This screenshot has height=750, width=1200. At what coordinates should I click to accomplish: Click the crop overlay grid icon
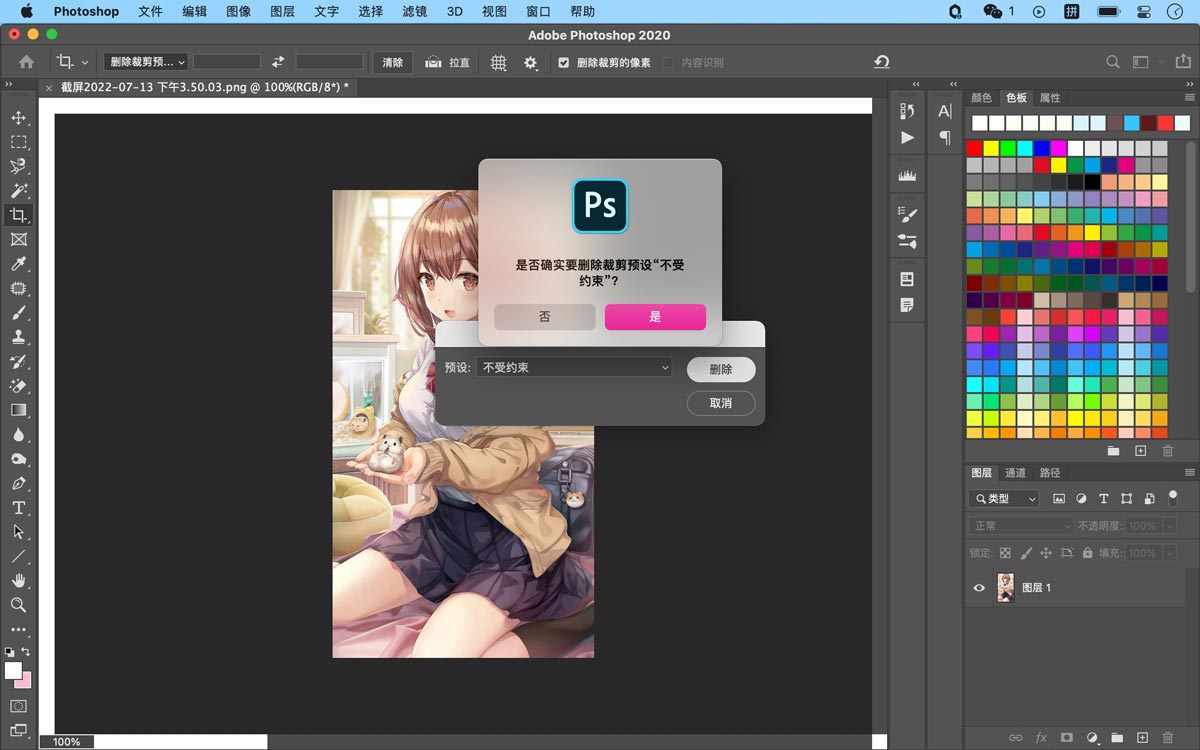pyautogui.click(x=498, y=62)
